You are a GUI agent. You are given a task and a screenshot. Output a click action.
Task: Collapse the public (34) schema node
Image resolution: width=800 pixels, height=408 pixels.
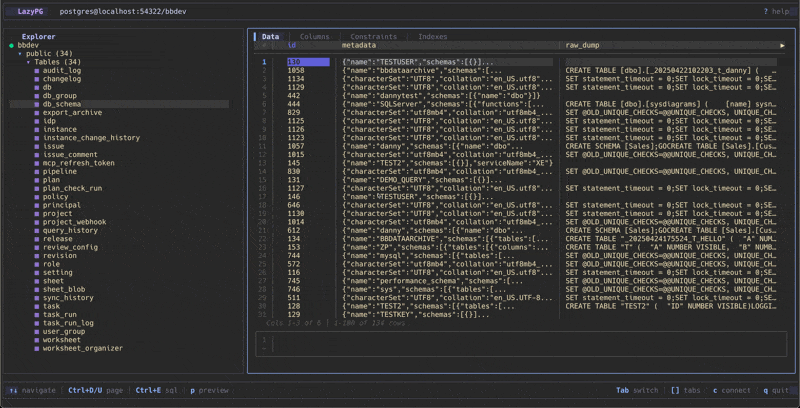(x=20, y=54)
